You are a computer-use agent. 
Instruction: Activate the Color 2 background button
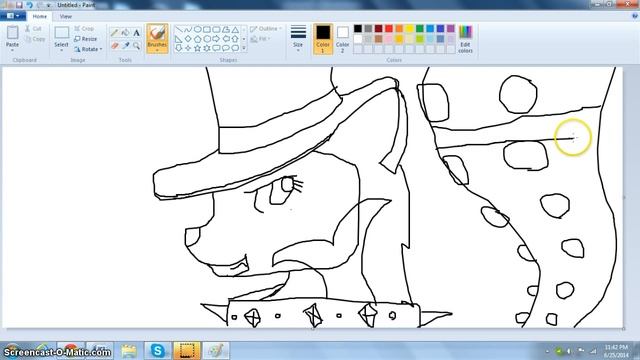coord(342,39)
